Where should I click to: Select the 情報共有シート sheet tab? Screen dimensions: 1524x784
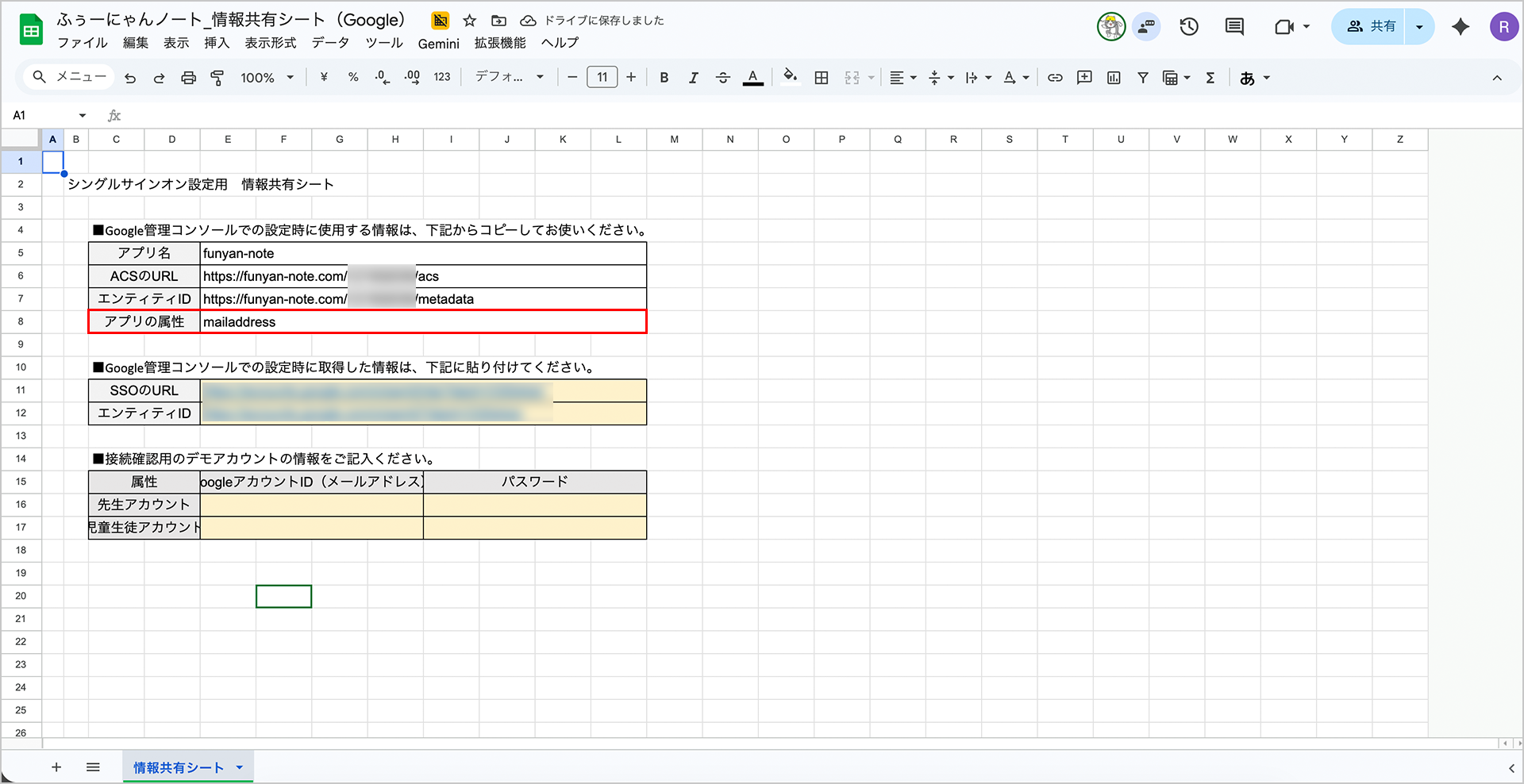tap(179, 767)
